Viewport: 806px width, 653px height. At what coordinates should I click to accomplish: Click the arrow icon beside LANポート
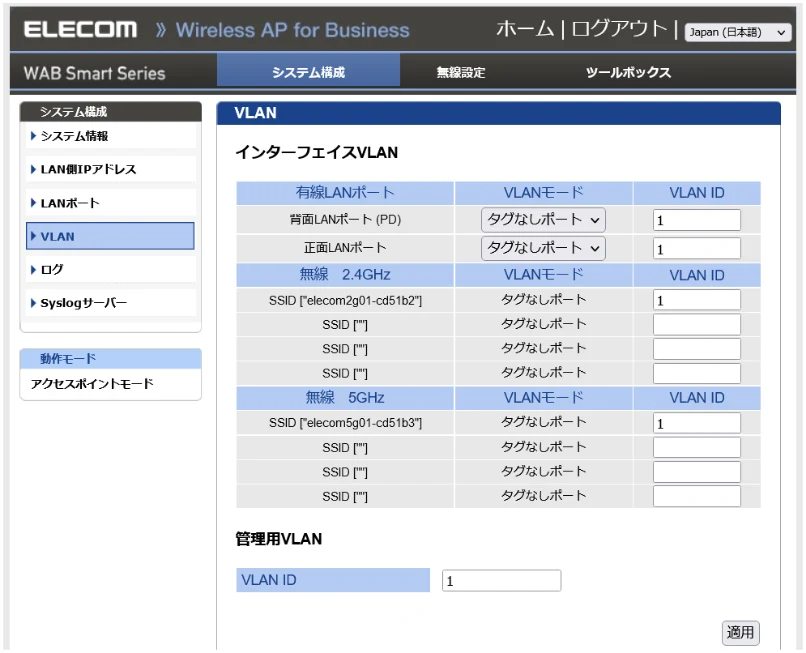(x=33, y=203)
